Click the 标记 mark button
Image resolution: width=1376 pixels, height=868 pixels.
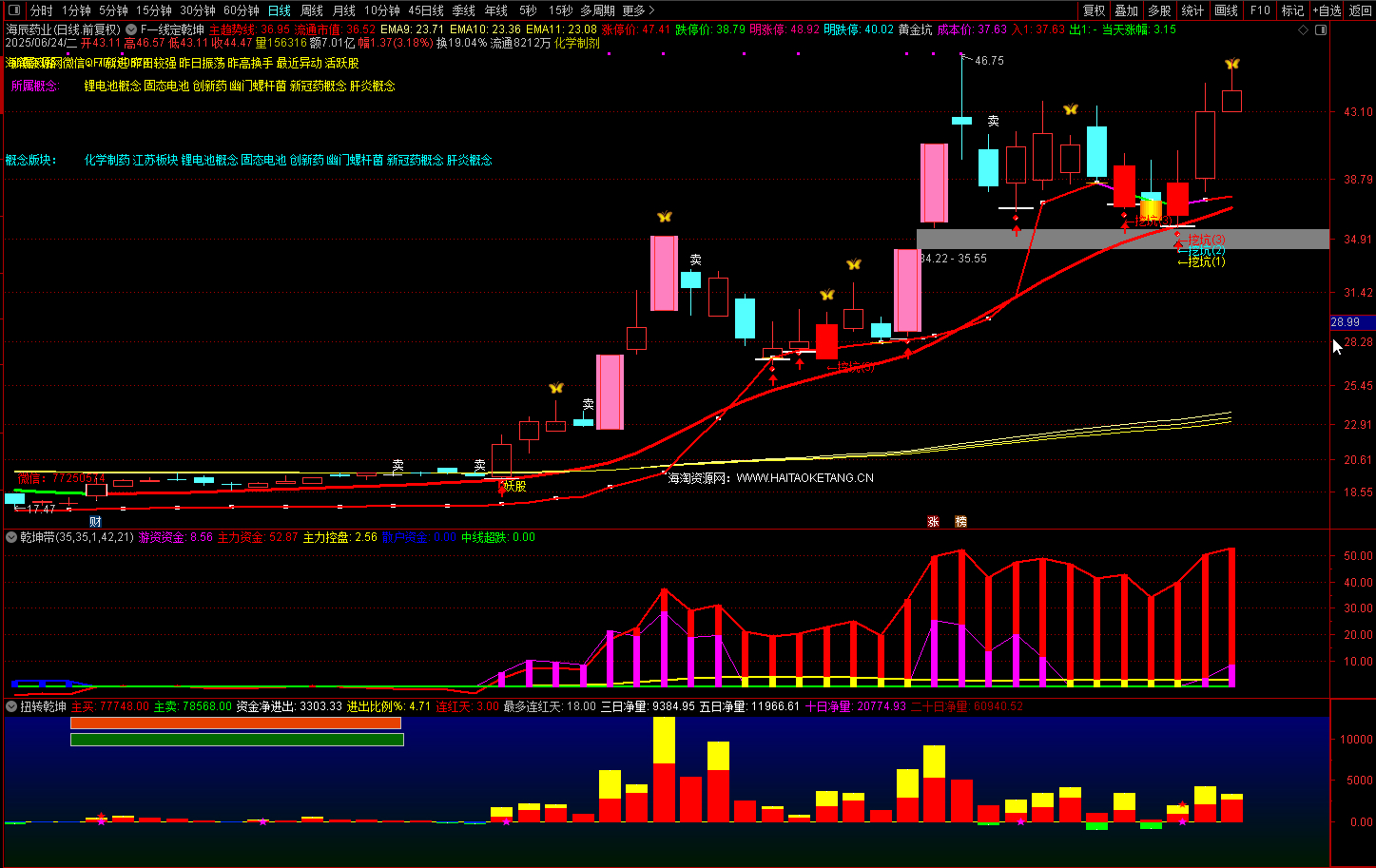[1293, 10]
